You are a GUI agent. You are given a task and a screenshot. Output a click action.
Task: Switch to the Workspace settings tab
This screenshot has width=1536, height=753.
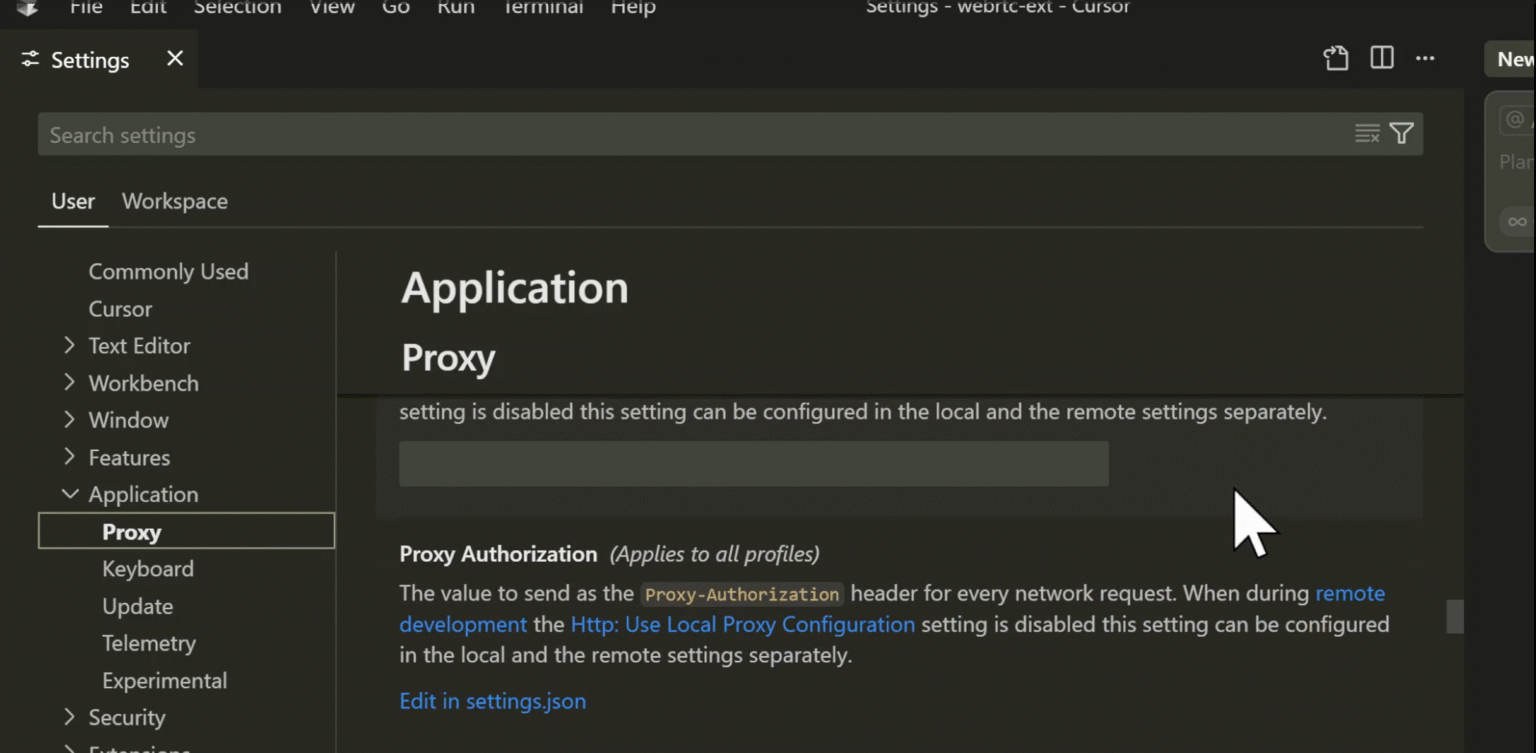175,201
